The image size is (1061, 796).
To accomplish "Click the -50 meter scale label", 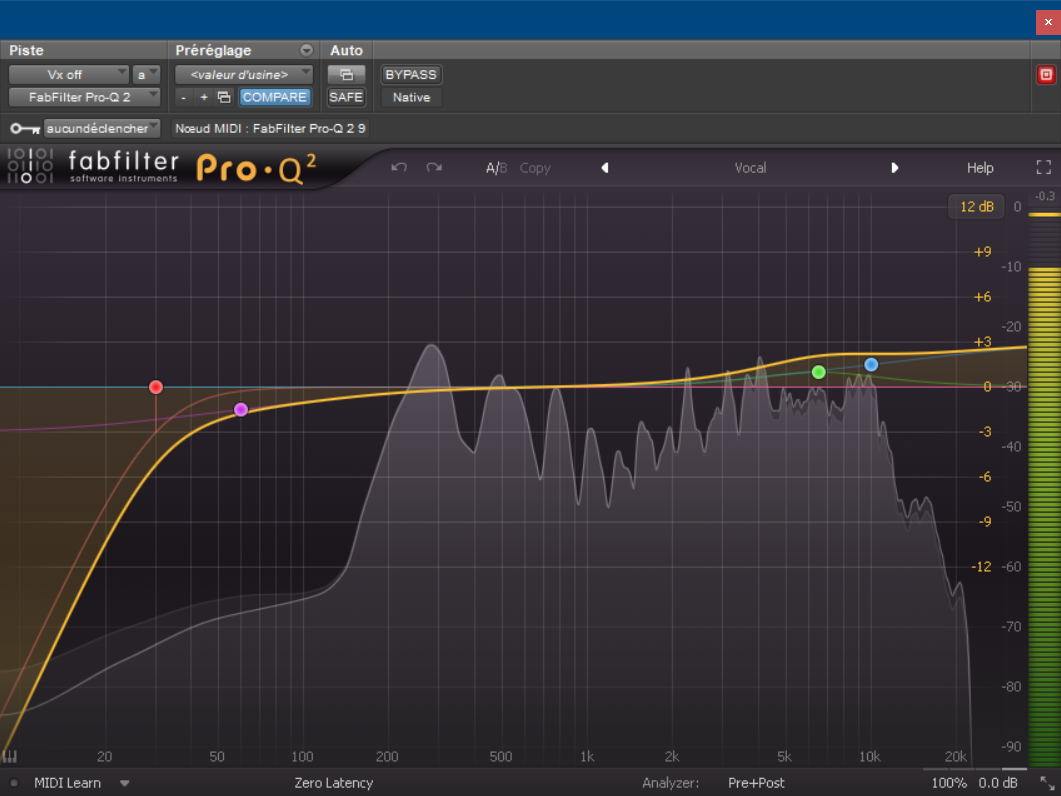I will point(1011,506).
